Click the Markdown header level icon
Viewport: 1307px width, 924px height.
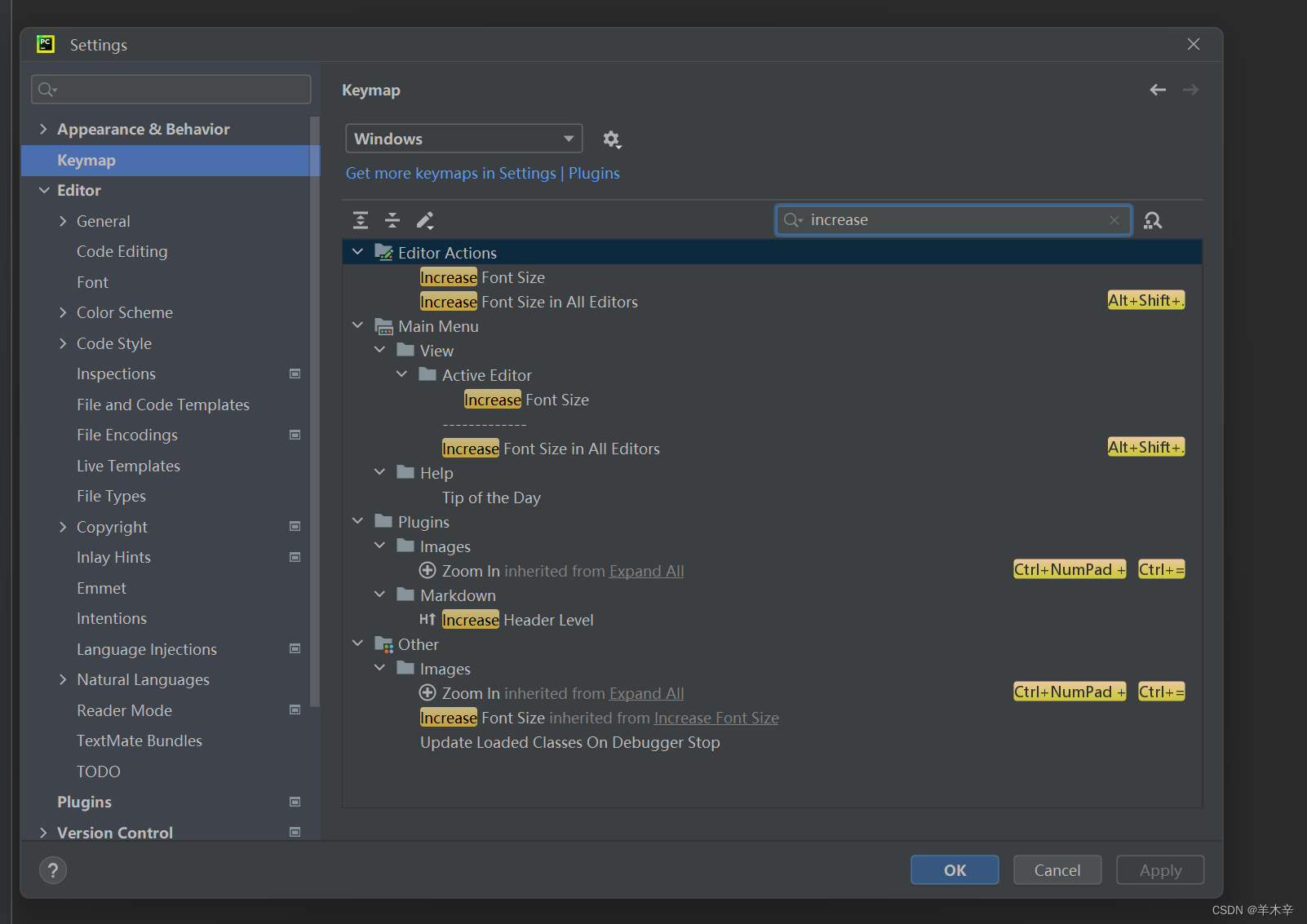tap(428, 620)
